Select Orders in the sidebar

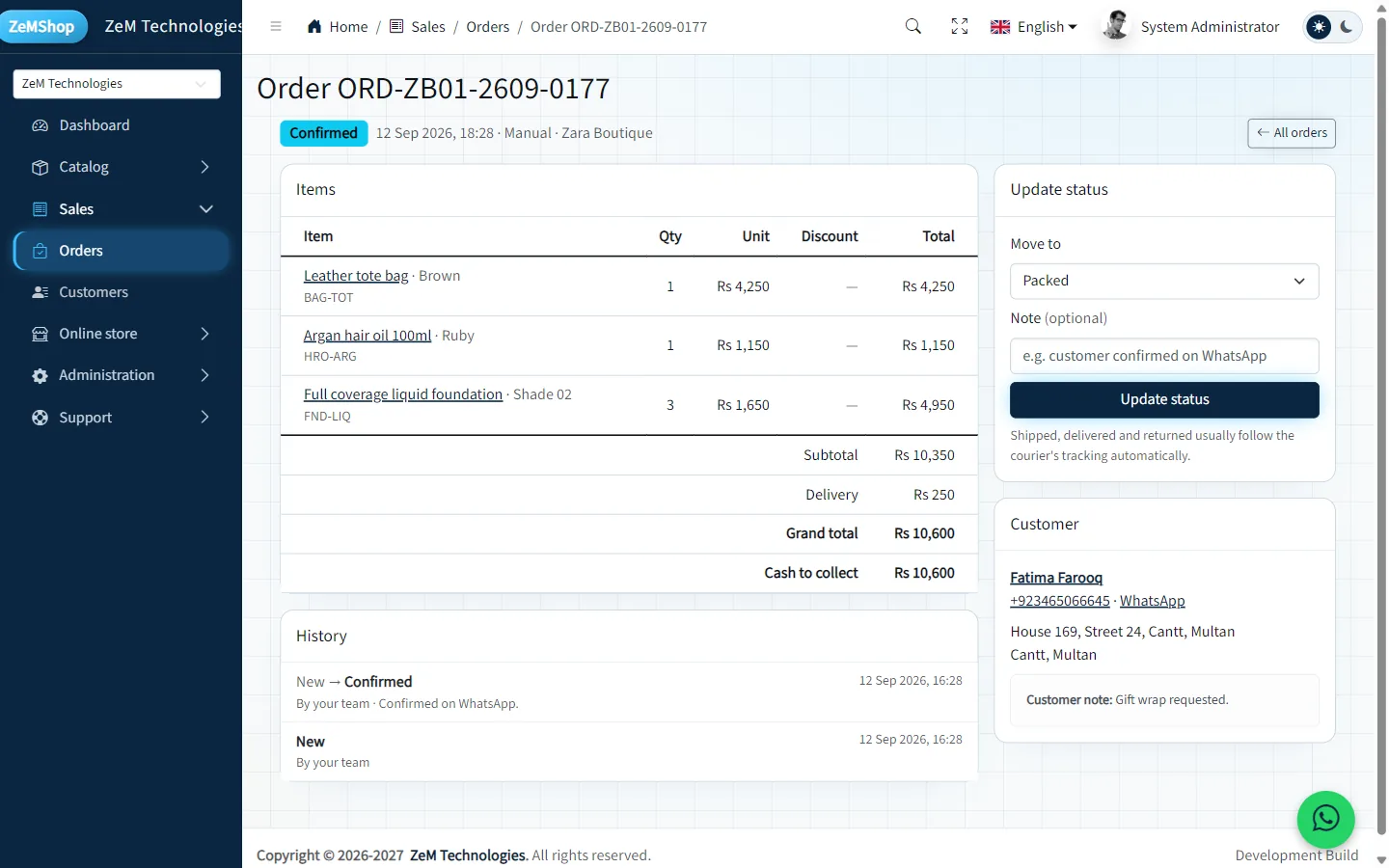(121, 251)
